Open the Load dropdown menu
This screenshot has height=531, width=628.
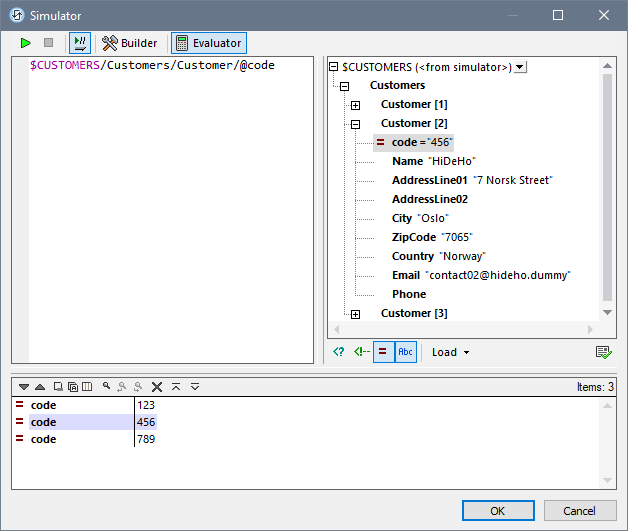[x=450, y=352]
